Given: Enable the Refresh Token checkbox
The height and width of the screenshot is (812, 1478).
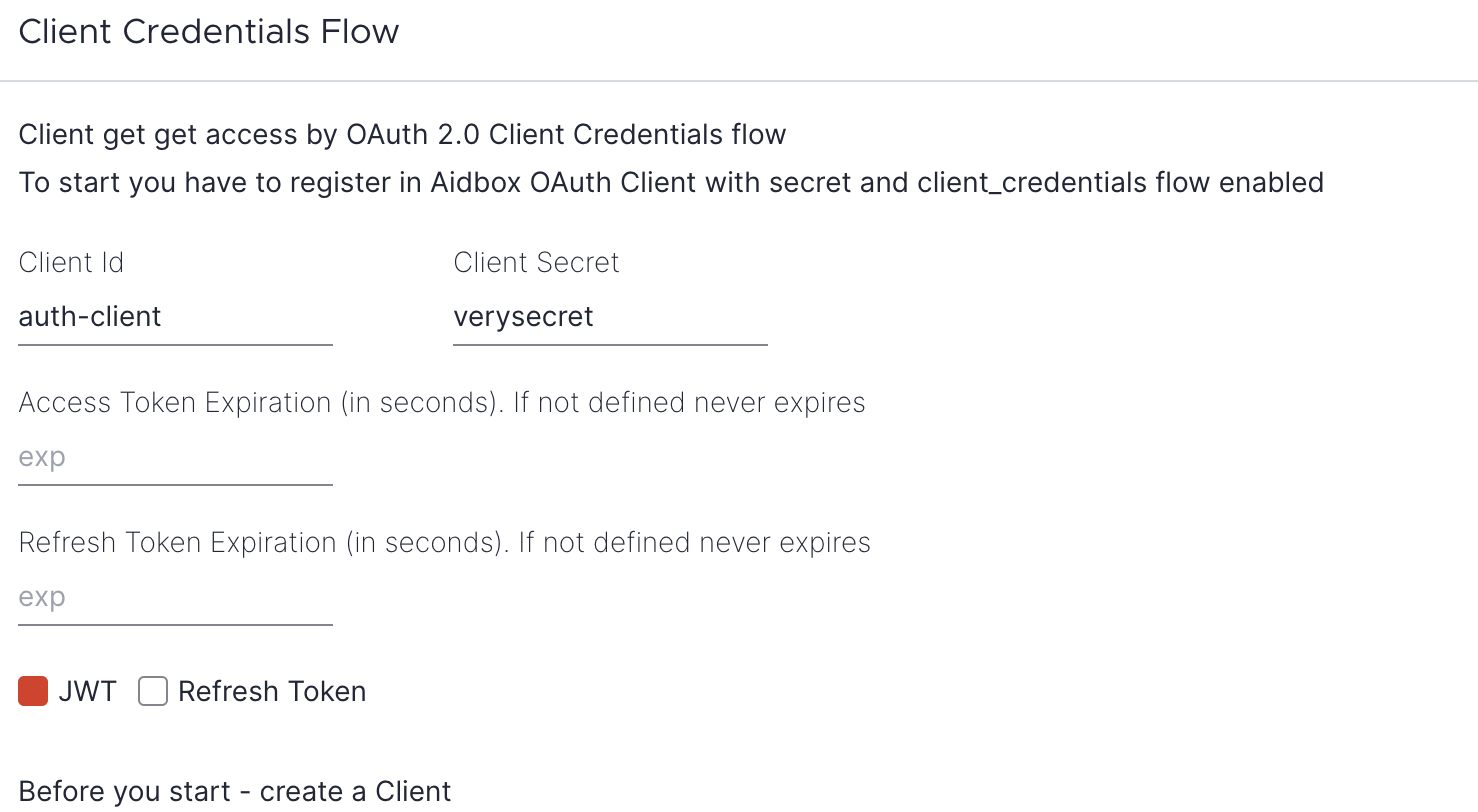Looking at the screenshot, I should (x=152, y=691).
